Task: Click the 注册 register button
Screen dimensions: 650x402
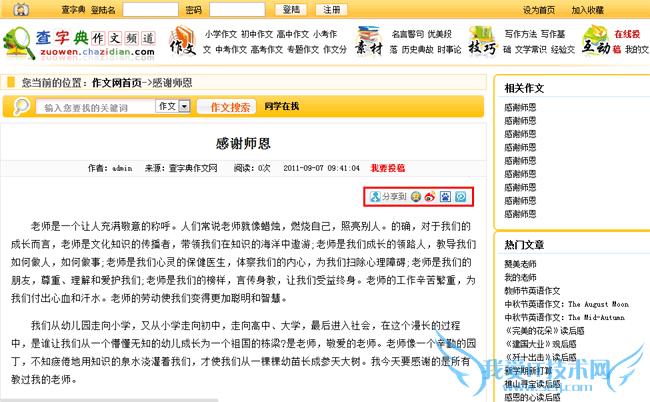Action: tap(332, 10)
